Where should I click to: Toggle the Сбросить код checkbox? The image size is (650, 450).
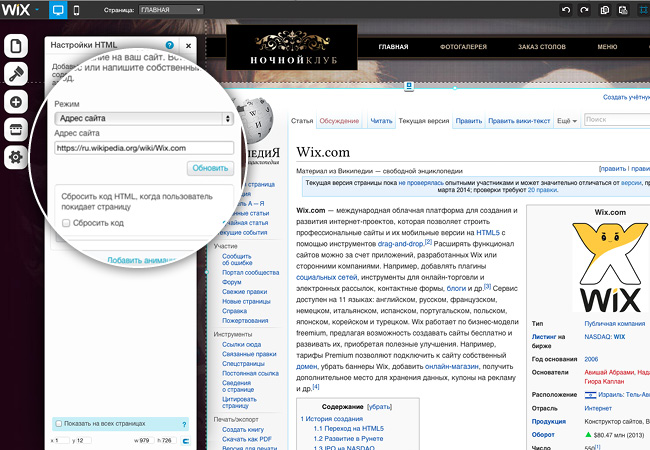pyautogui.click(x=66, y=223)
